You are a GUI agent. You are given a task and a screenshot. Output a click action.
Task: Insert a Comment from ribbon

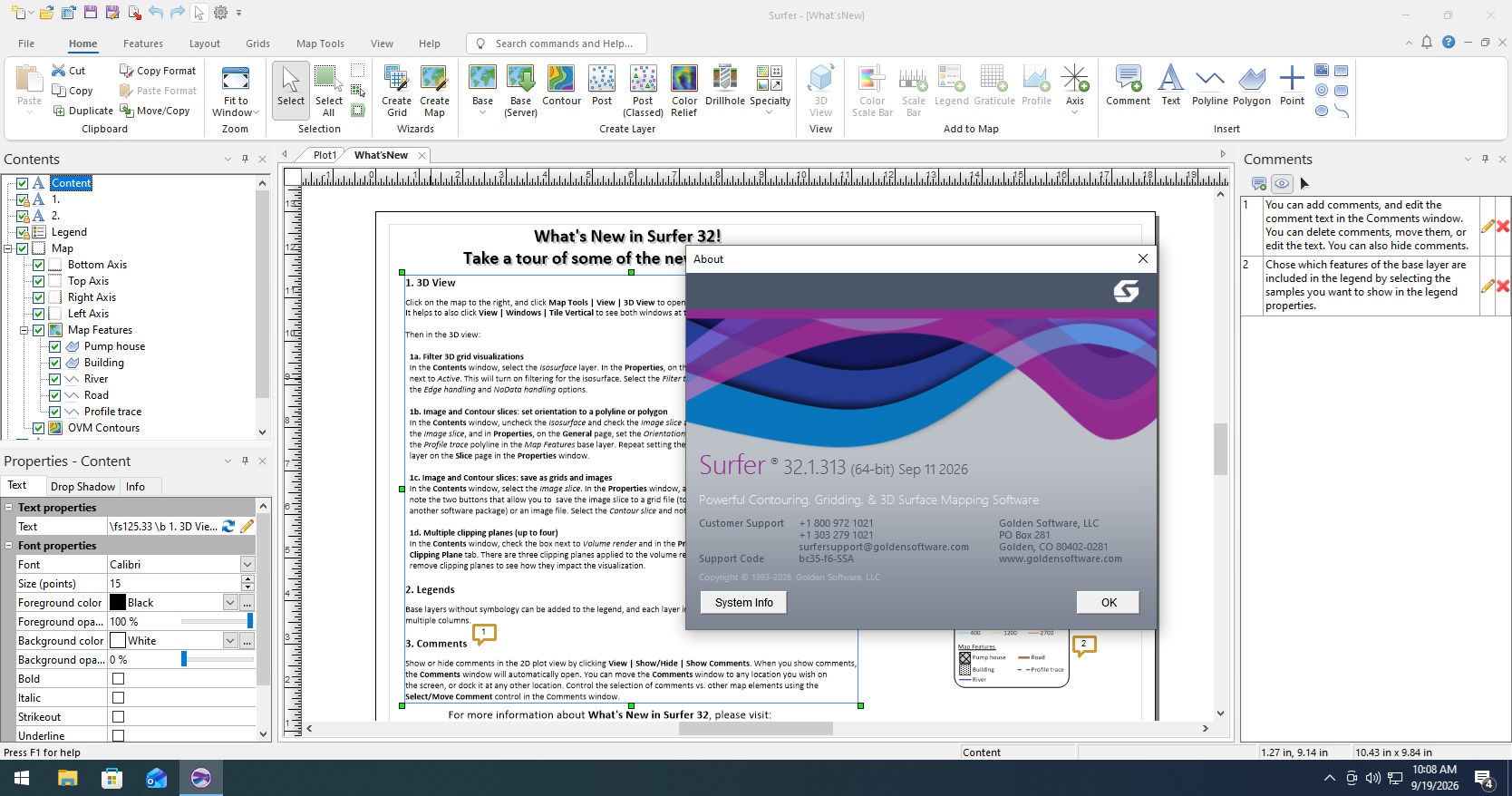(1128, 86)
